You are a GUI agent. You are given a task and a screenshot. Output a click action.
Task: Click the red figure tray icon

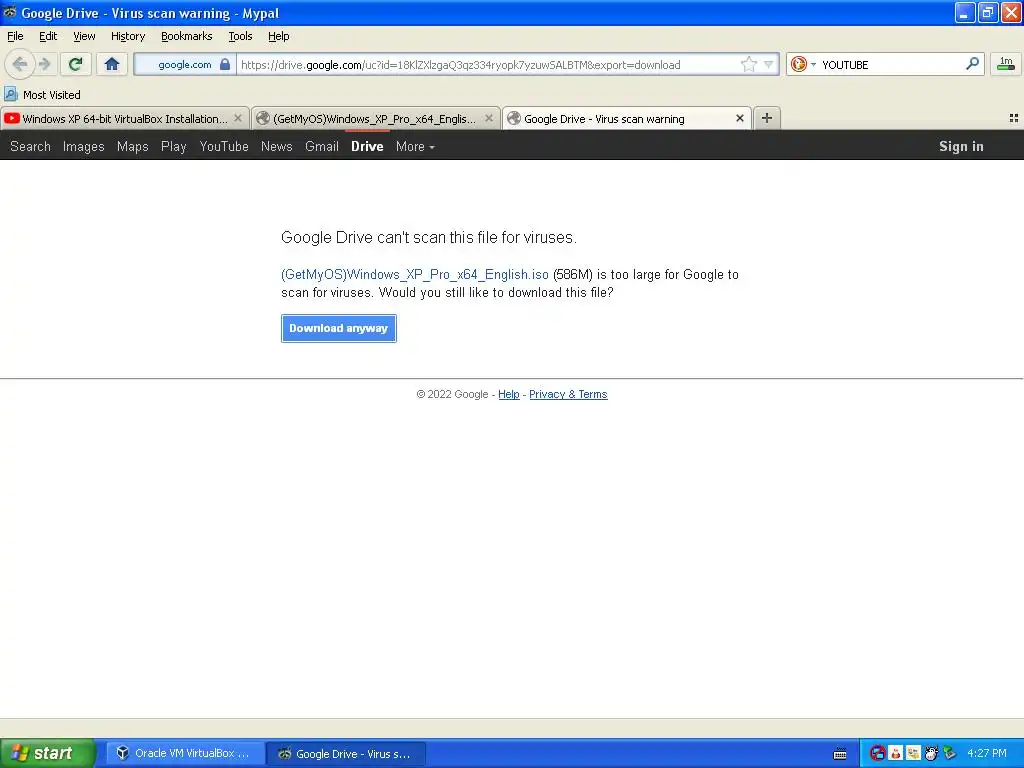(x=896, y=754)
